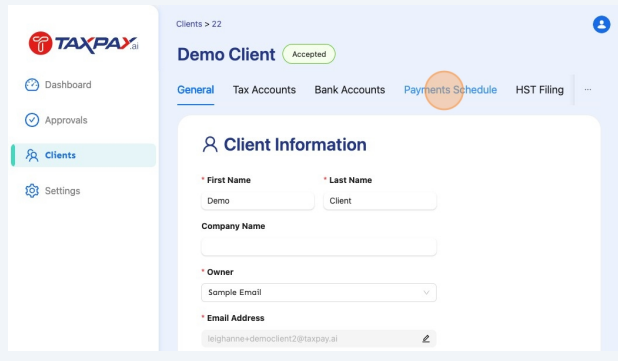Image resolution: width=618 pixels, height=361 pixels.
Task: Click the Demo Client heading
Action: tap(226, 54)
